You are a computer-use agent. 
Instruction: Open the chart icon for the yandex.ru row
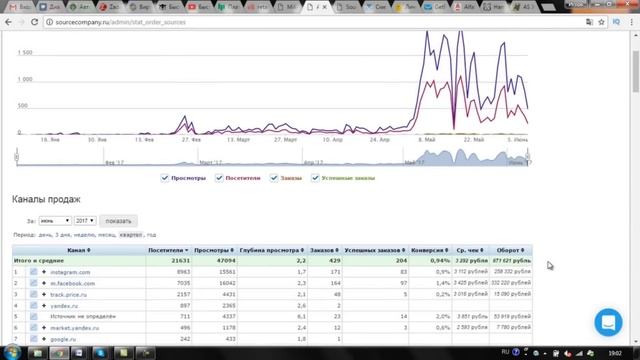[33, 305]
